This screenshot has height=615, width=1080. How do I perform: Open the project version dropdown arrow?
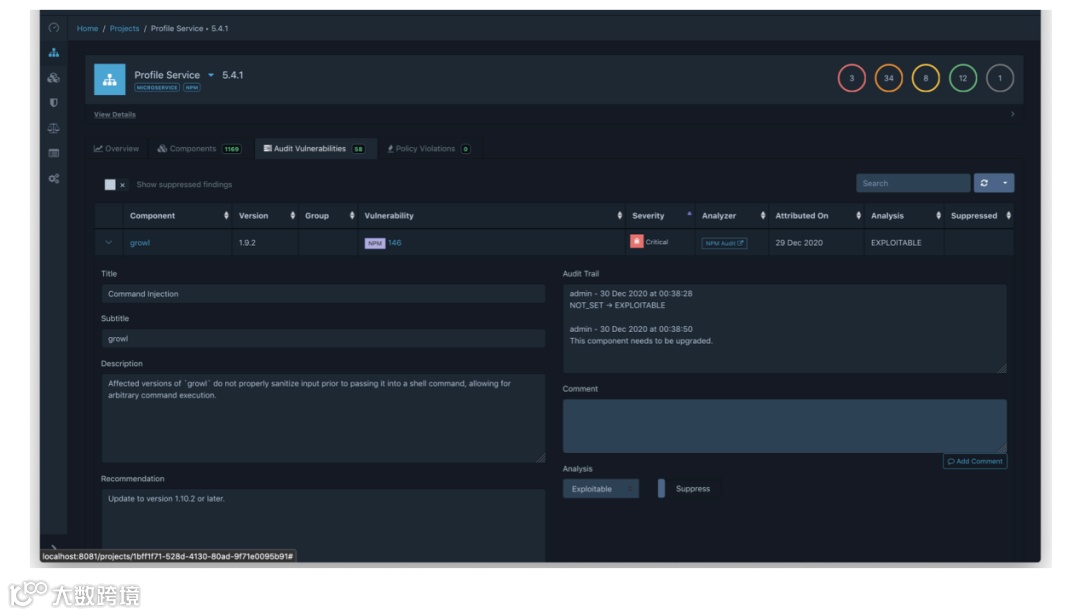(x=211, y=75)
